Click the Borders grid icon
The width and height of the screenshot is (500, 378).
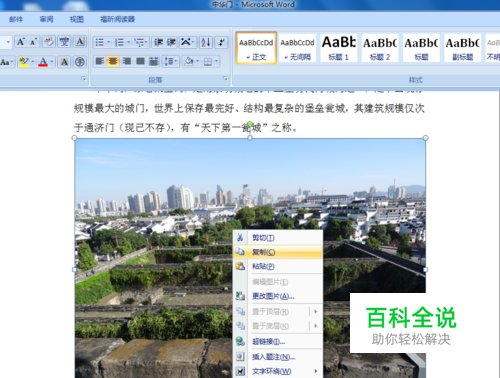pyautogui.click(x=208, y=61)
